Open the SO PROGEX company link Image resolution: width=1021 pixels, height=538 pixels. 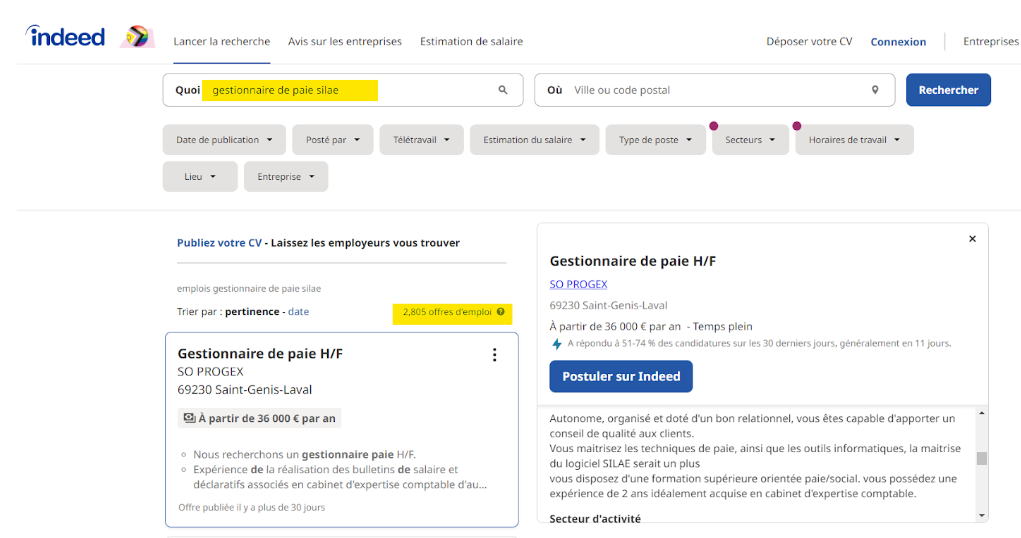578,284
